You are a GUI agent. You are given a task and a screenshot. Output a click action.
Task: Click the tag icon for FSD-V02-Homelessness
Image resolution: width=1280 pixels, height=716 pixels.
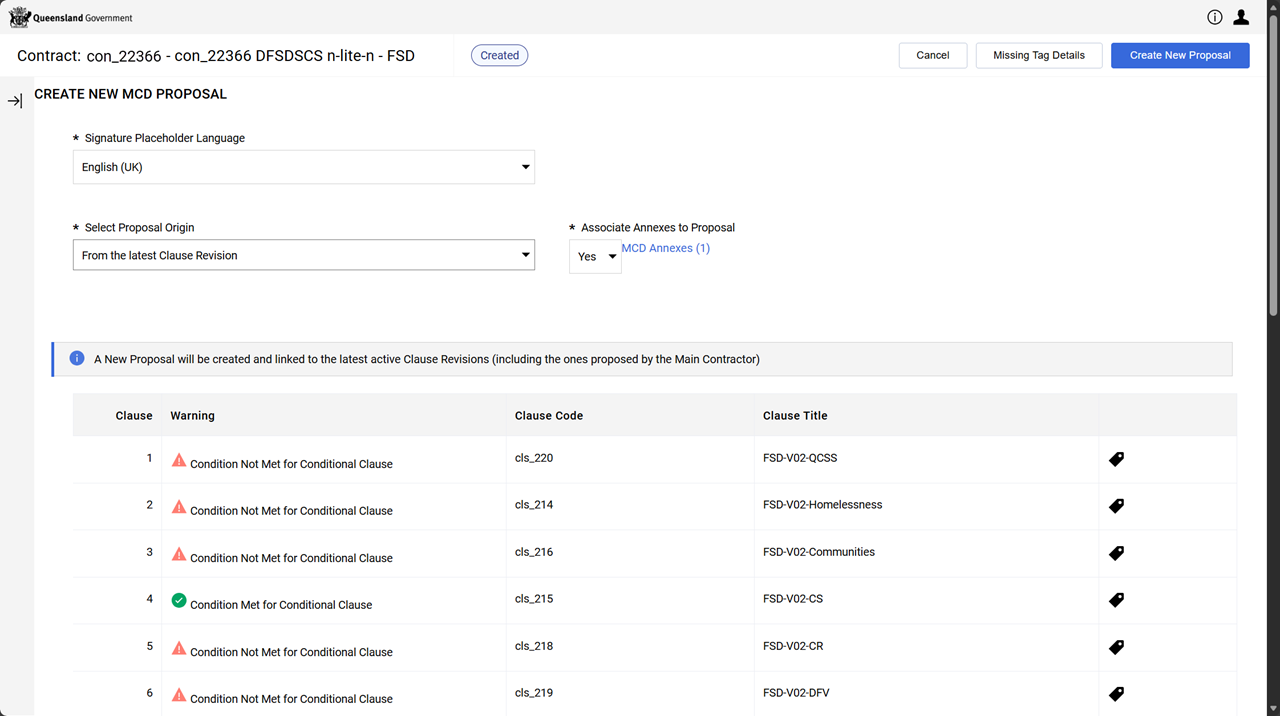(1116, 506)
